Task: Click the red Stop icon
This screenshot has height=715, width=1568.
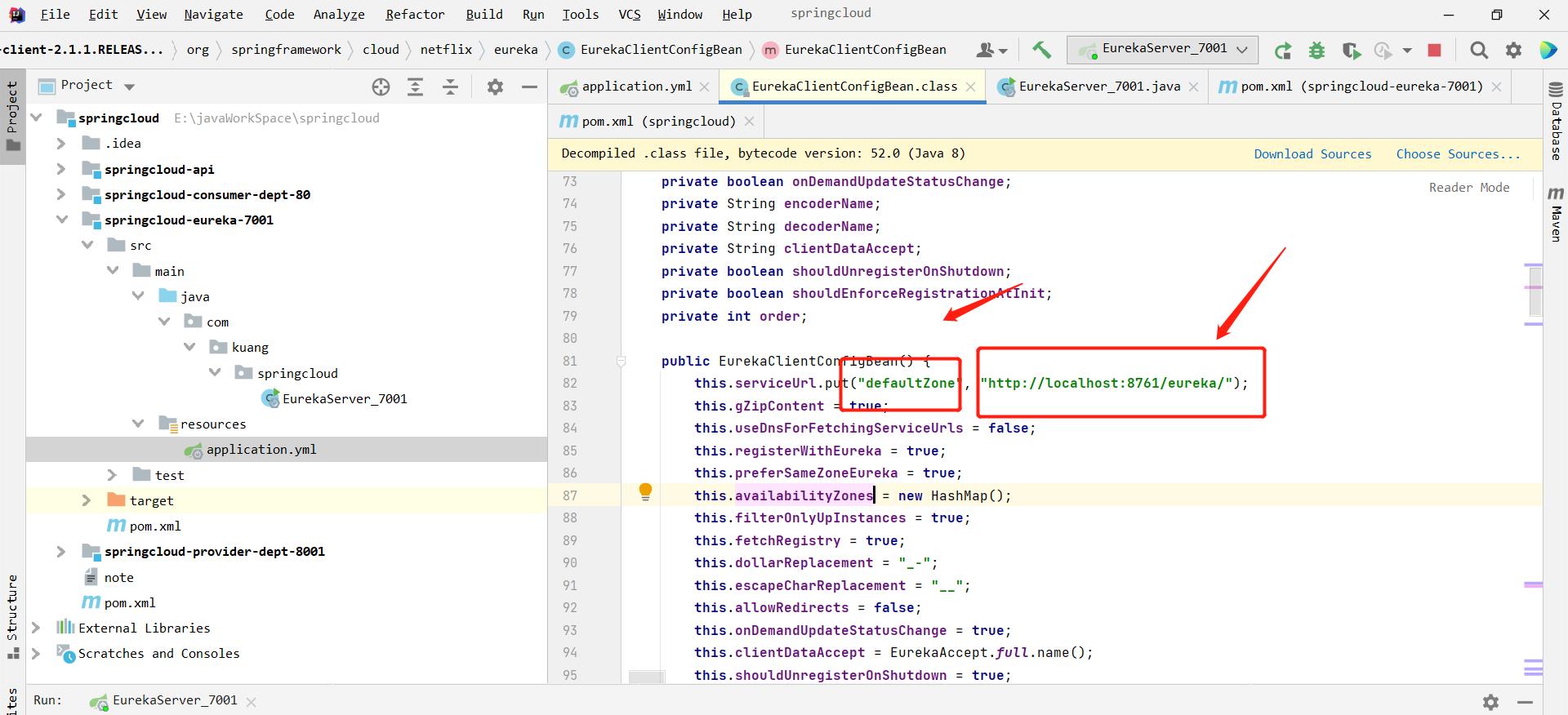Action: point(1434,51)
